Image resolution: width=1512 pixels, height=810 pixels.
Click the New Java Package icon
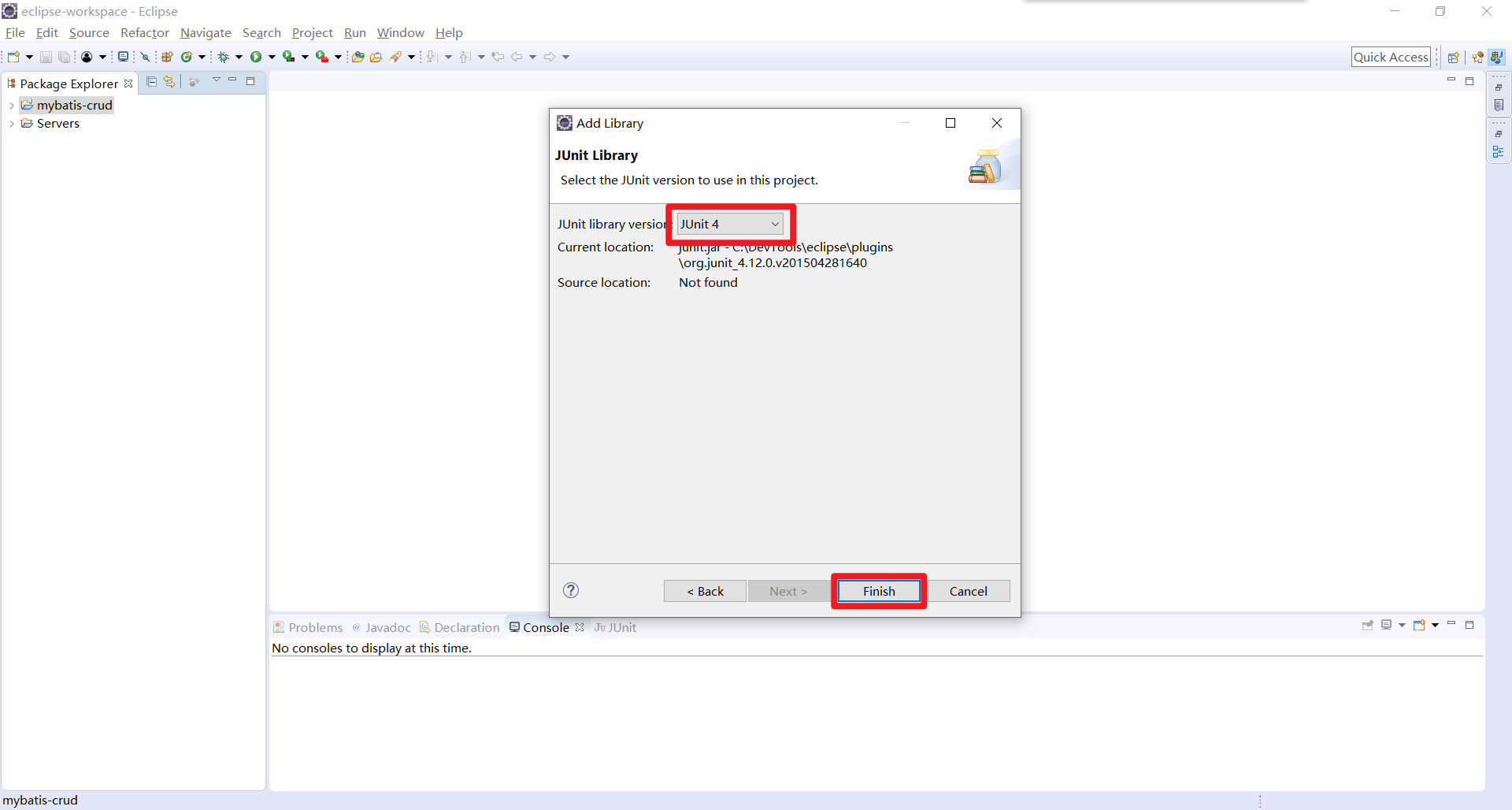pos(167,57)
